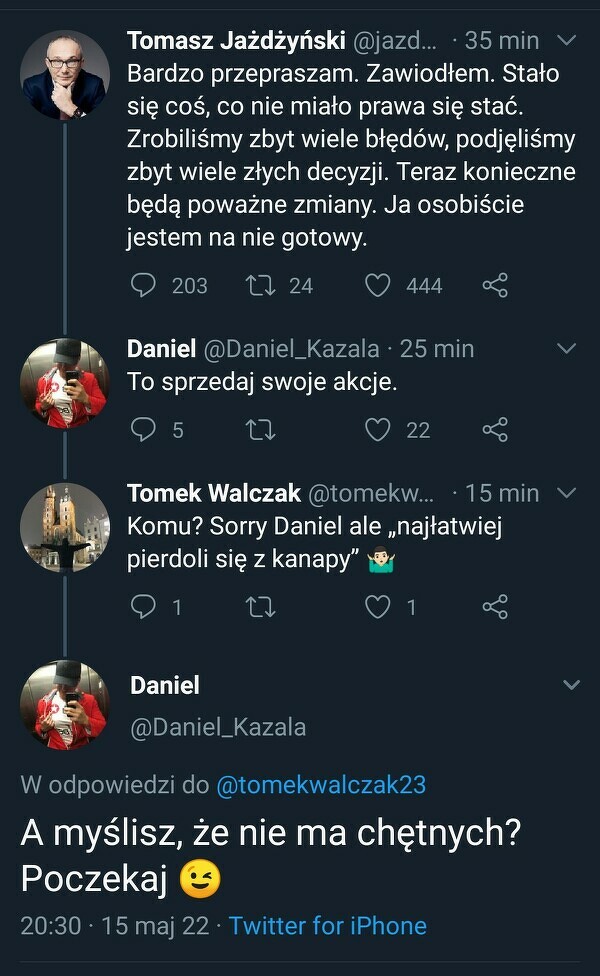Viewport: 600px width, 976px height.
Task: Like Daniel's tweet with 22 likes
Action: (377, 430)
